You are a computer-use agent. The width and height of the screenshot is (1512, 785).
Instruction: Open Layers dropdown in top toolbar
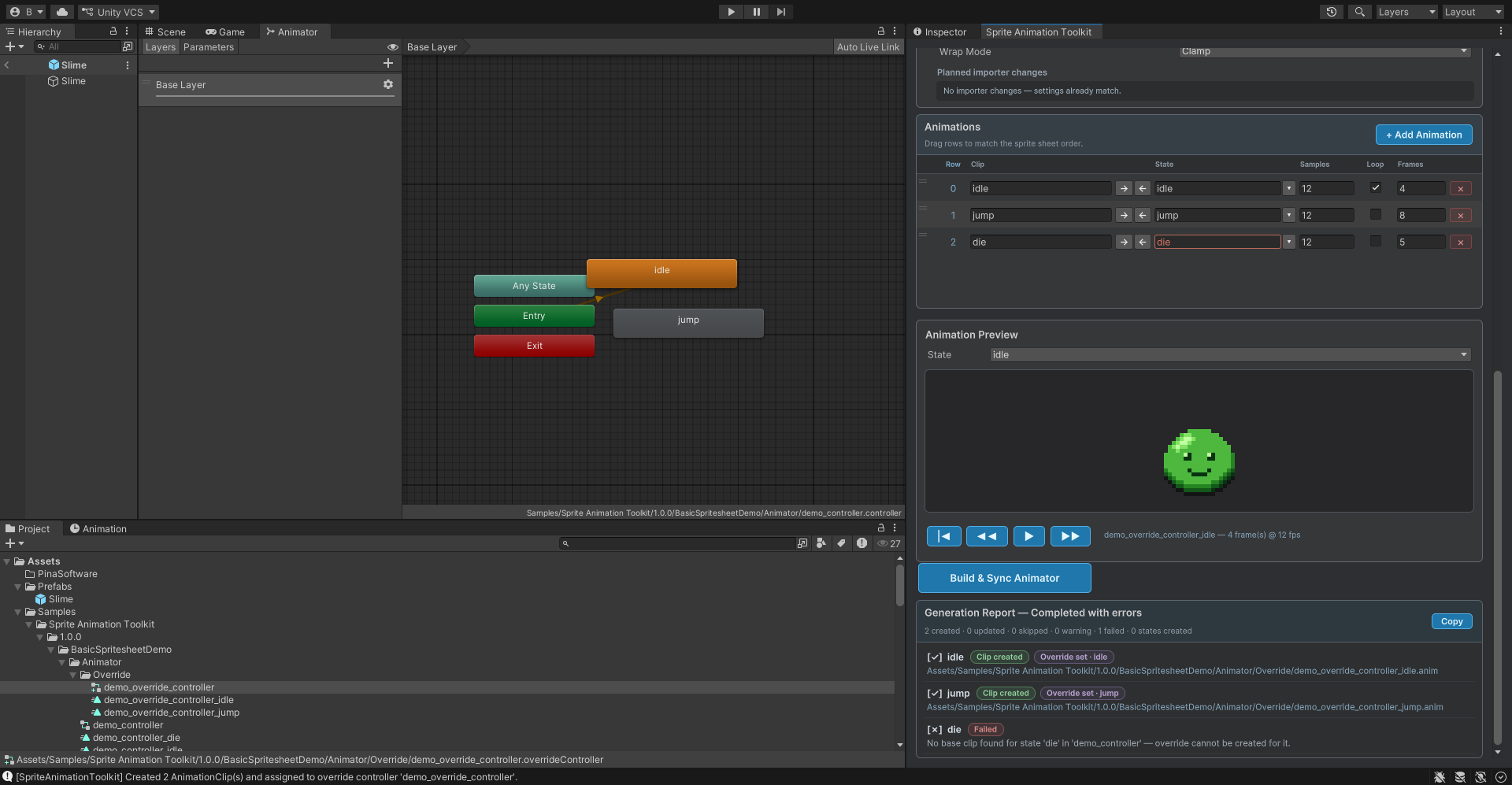1406,12
